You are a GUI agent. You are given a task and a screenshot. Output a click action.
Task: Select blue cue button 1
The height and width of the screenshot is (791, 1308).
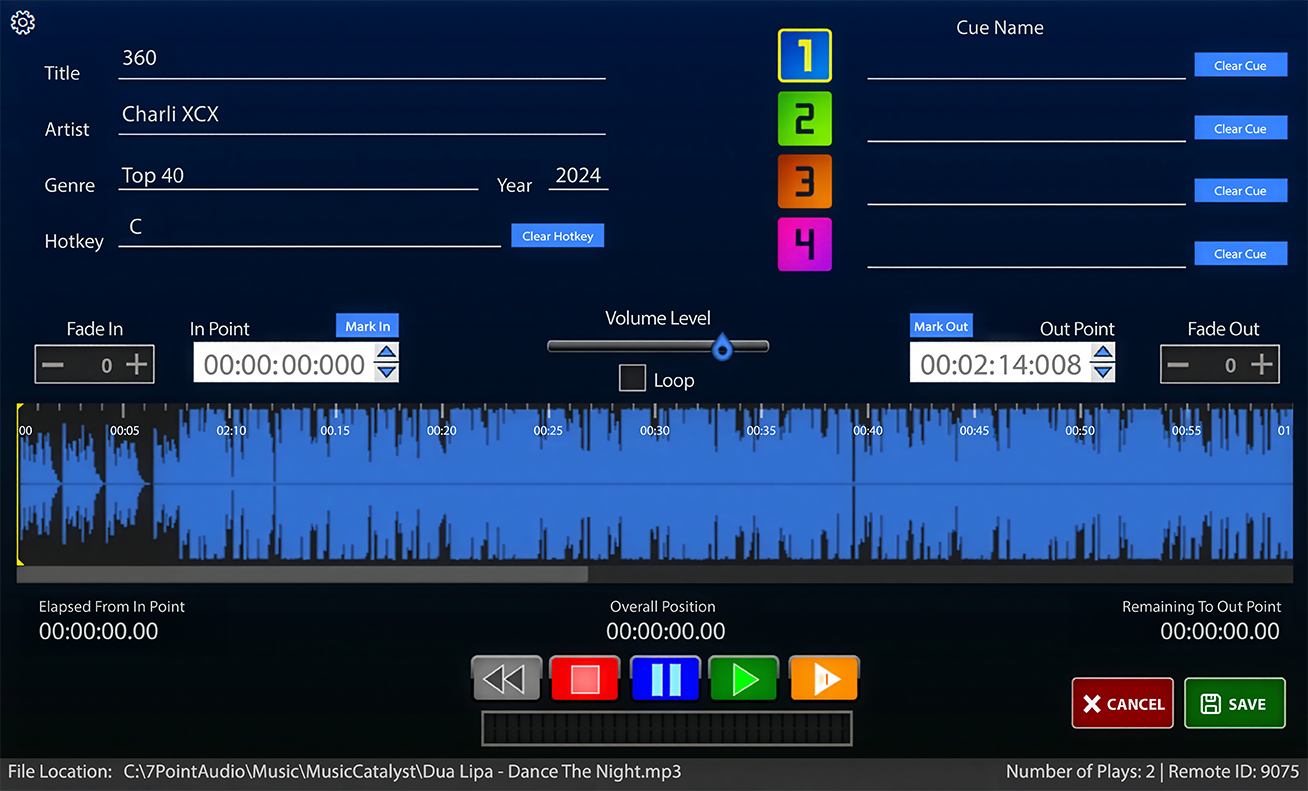(x=805, y=55)
